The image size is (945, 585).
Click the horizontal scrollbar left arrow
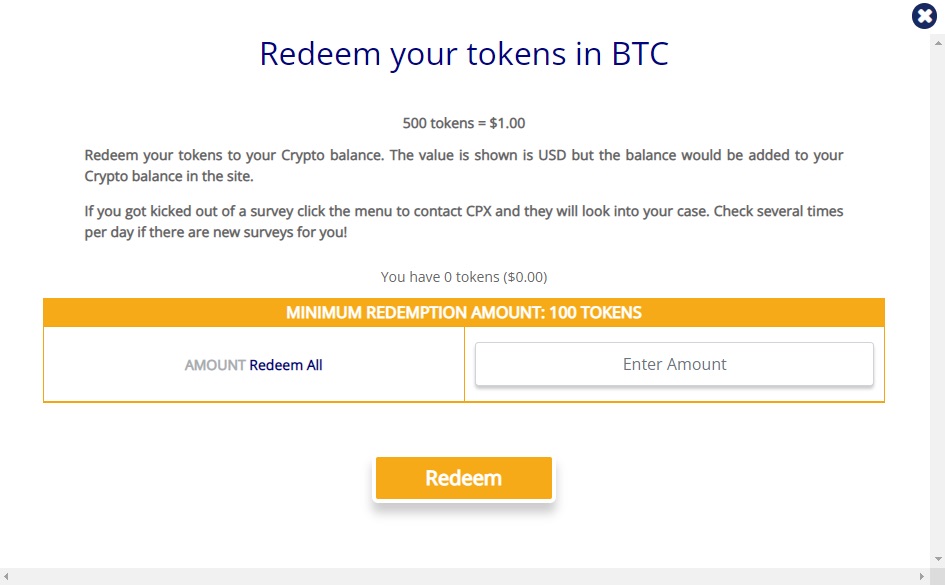click(x=6, y=577)
